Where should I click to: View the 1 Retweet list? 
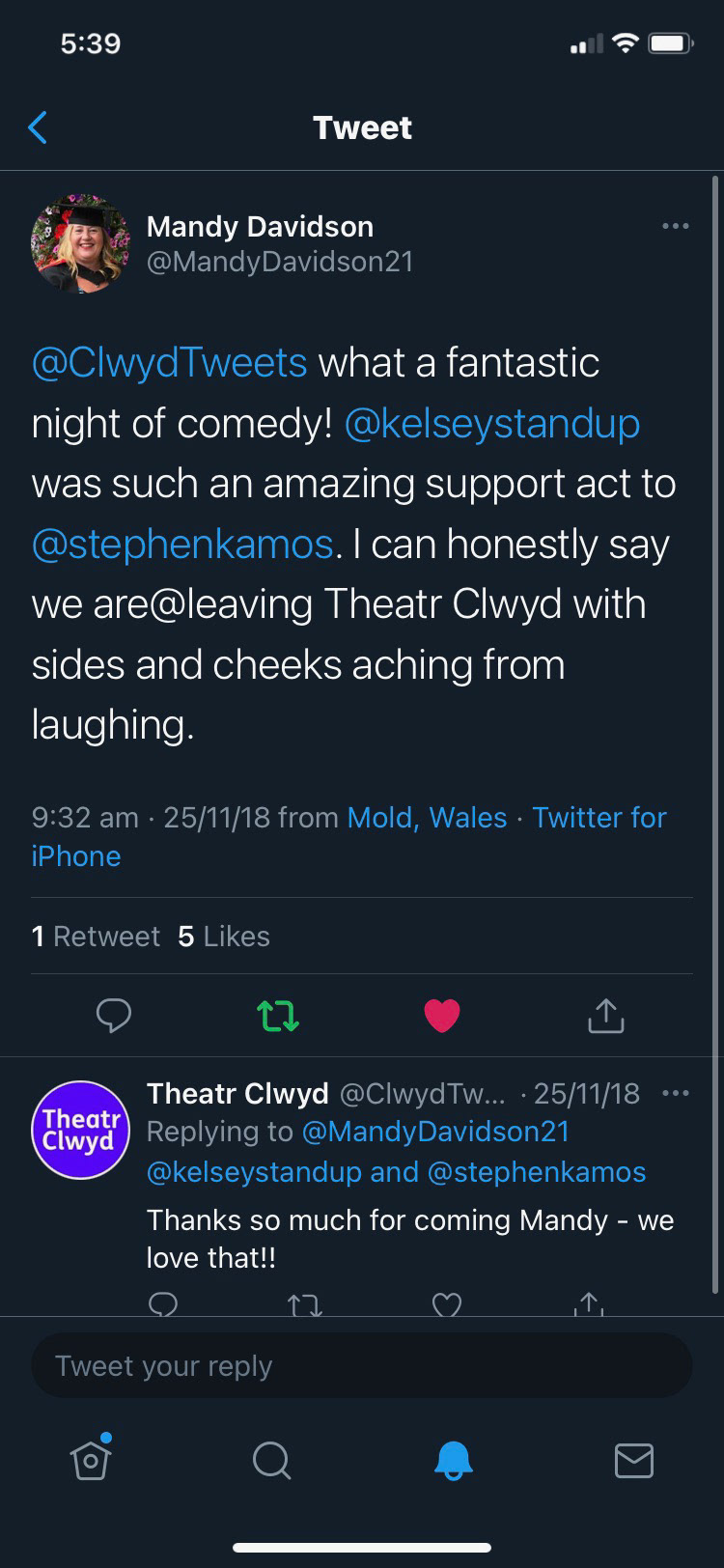tap(96, 937)
